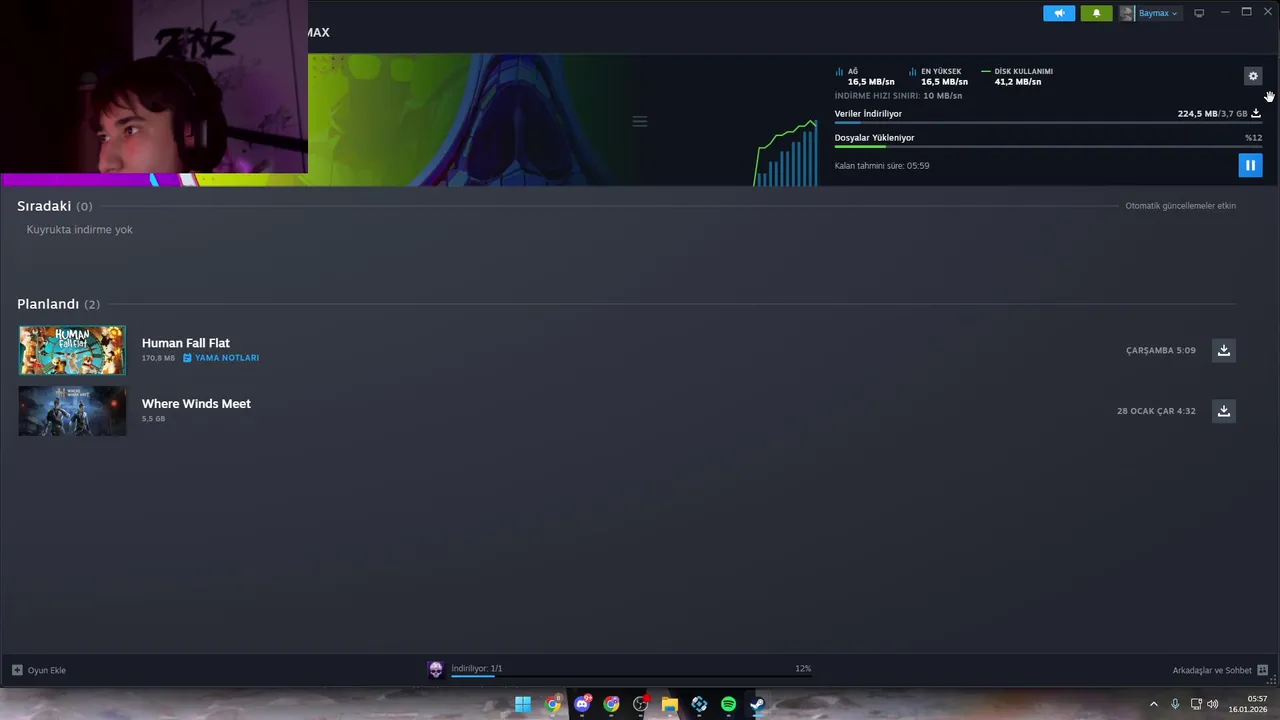The image size is (1280, 720).
Task: Click the Planlandı scheduled heading
Action: tap(48, 304)
